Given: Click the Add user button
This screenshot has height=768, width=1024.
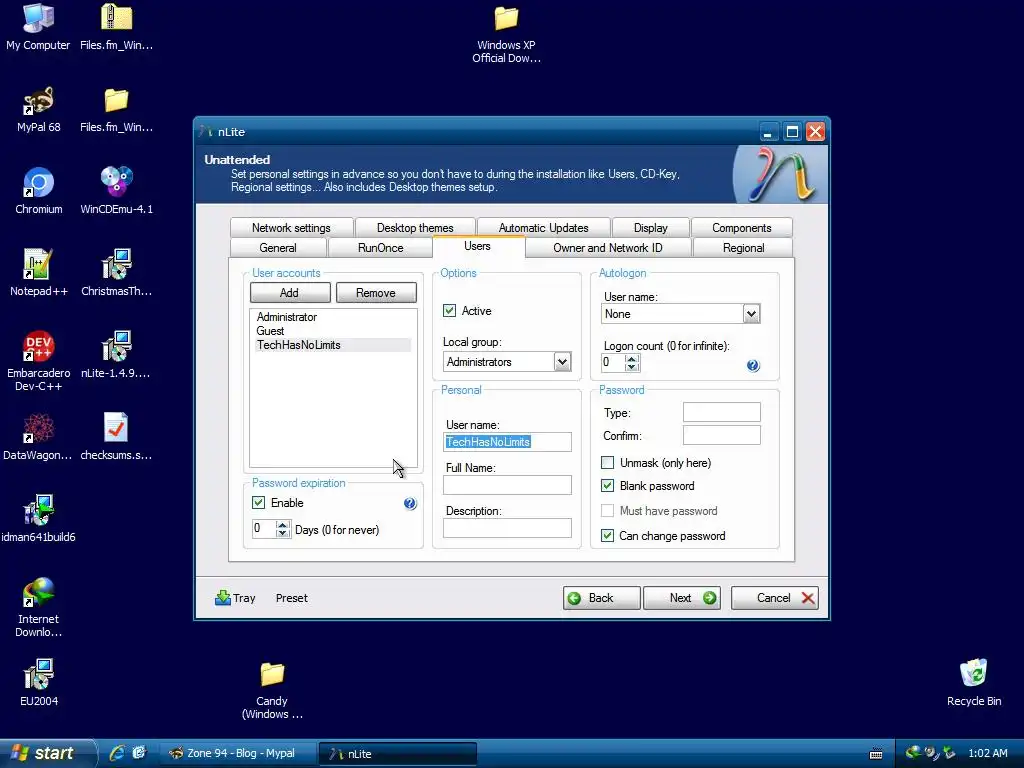Looking at the screenshot, I should (x=290, y=293).
